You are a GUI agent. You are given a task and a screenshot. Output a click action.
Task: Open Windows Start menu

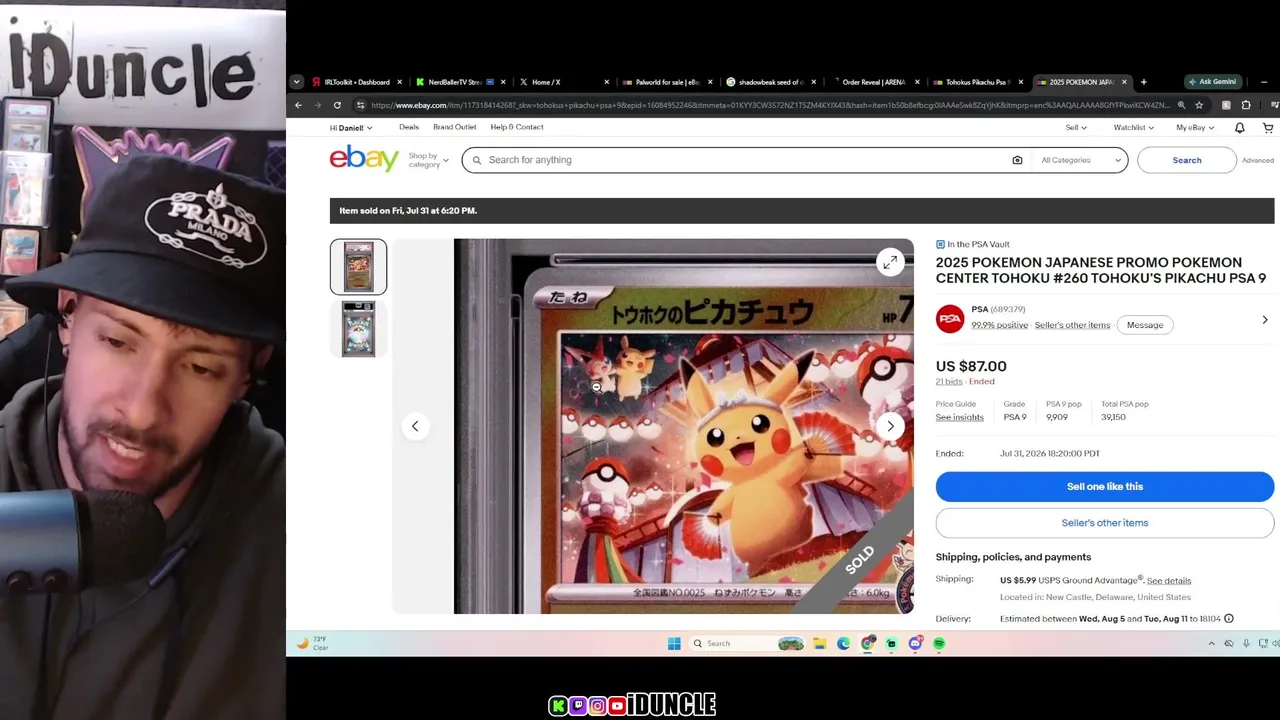coord(674,643)
